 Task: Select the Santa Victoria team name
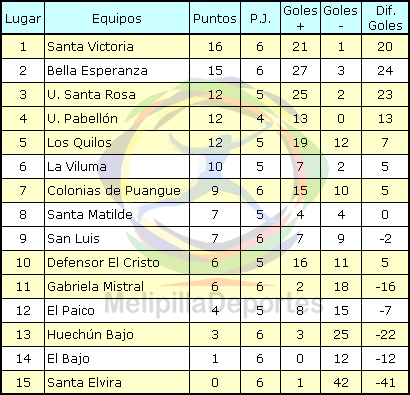tap(90, 47)
